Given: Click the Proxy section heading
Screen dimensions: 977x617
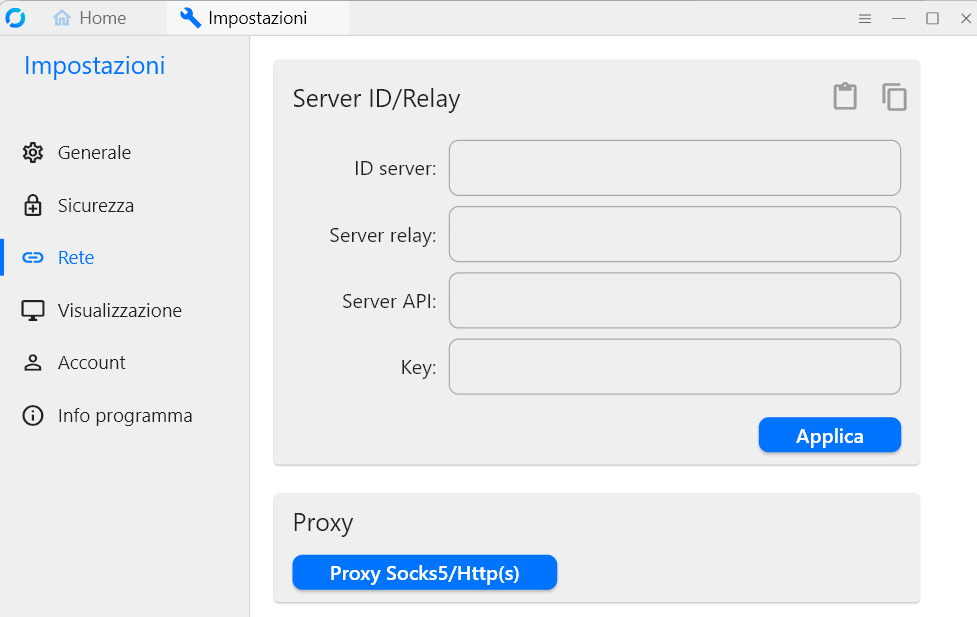Looking at the screenshot, I should click(323, 522).
